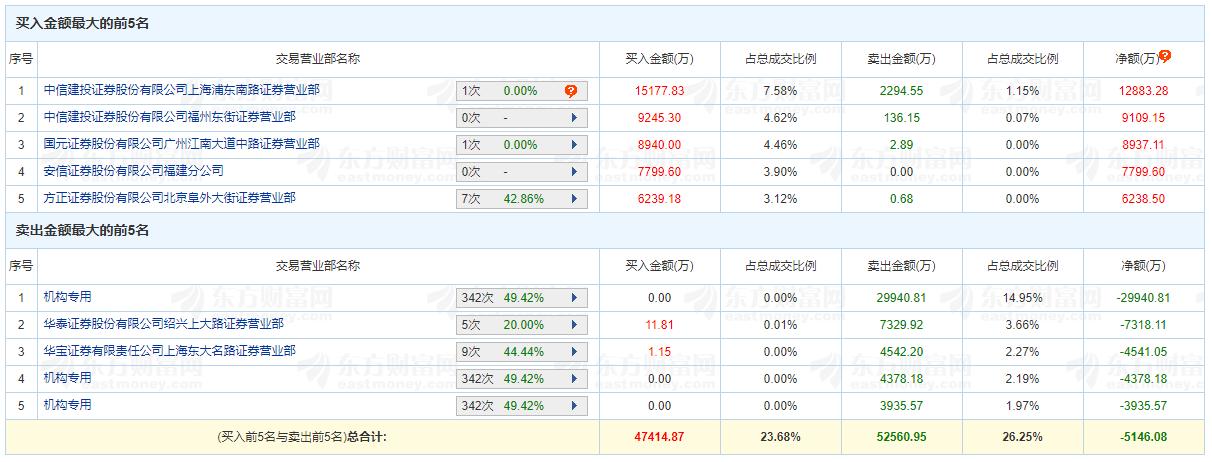Click total buy amount 47414.87
Screen dimensions: 1212x462
tap(659, 436)
